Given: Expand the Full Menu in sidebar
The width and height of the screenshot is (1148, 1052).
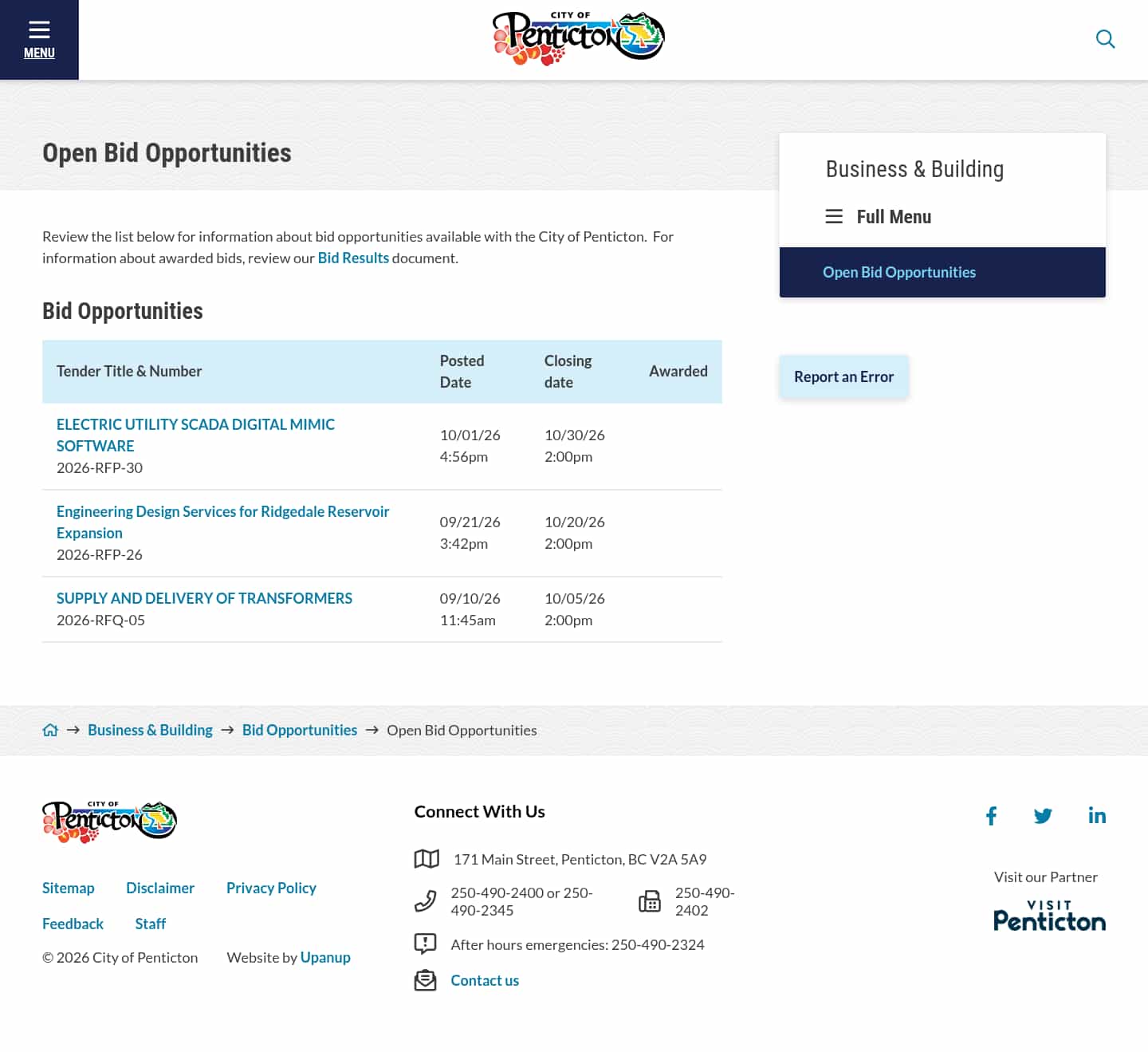Looking at the screenshot, I should 879,217.
